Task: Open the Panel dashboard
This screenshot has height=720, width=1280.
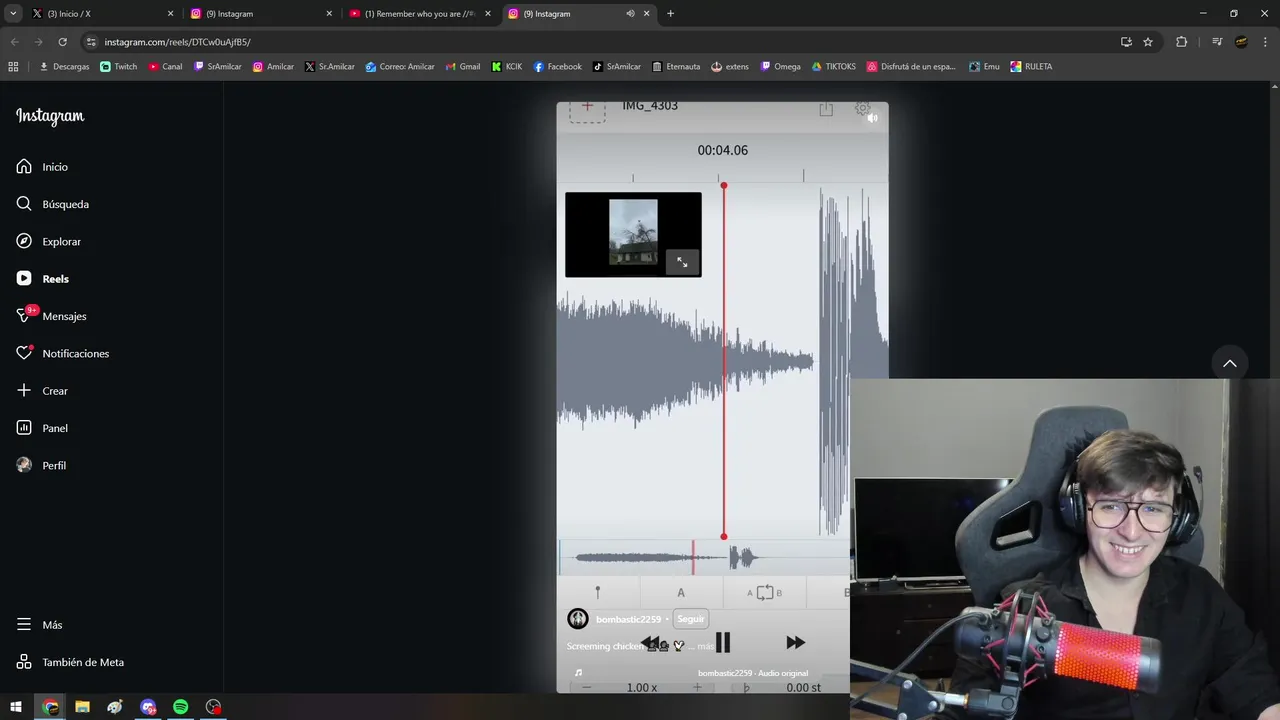Action: pos(42,428)
